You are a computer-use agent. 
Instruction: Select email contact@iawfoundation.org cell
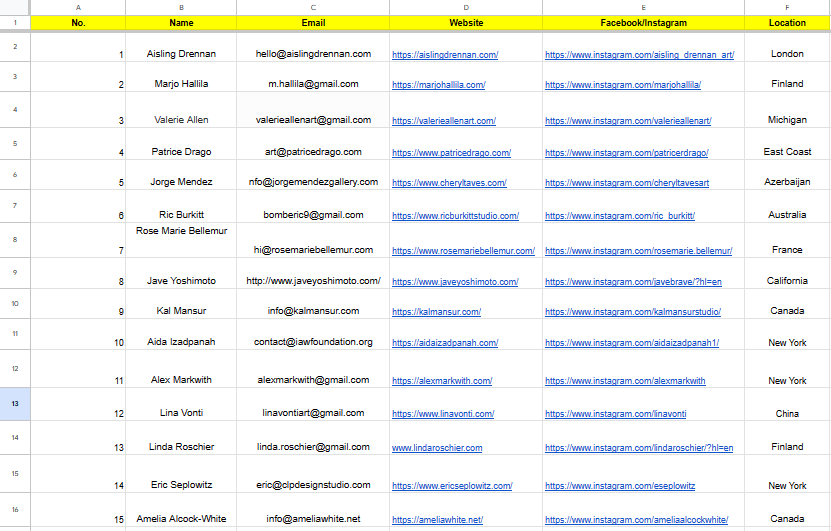[x=313, y=334]
